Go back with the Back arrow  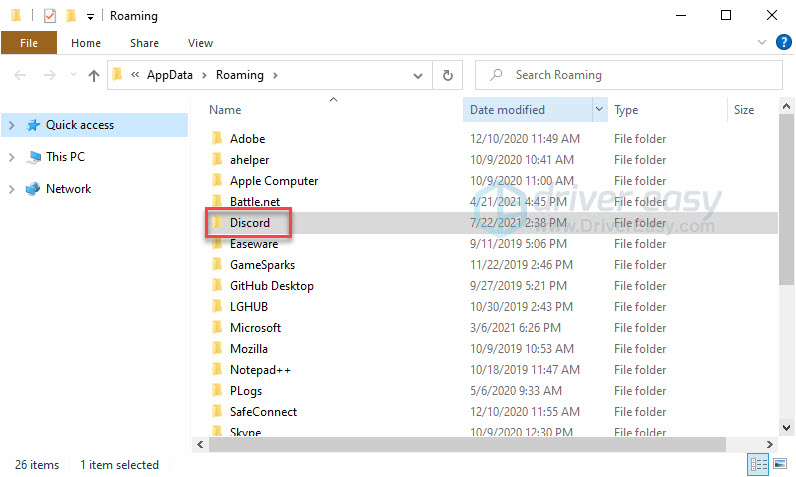point(20,76)
